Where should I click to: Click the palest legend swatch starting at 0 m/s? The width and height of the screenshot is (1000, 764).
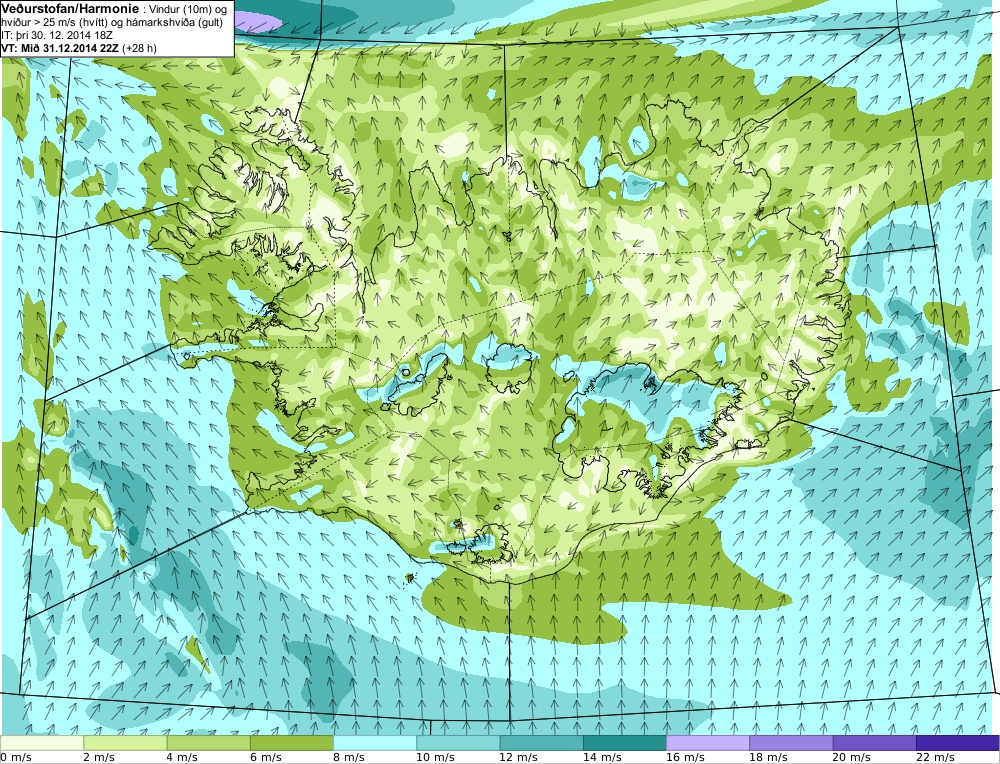[x=42, y=743]
